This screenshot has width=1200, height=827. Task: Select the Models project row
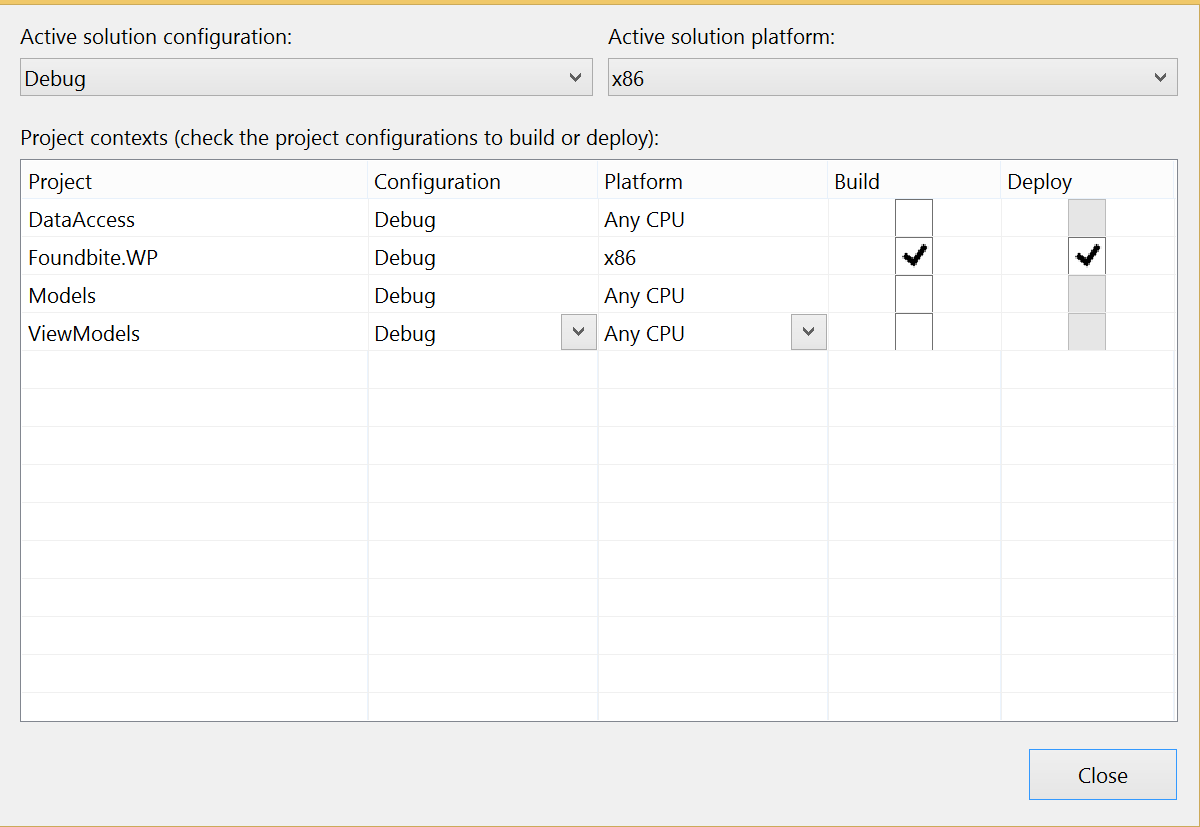pyautogui.click(x=62, y=296)
